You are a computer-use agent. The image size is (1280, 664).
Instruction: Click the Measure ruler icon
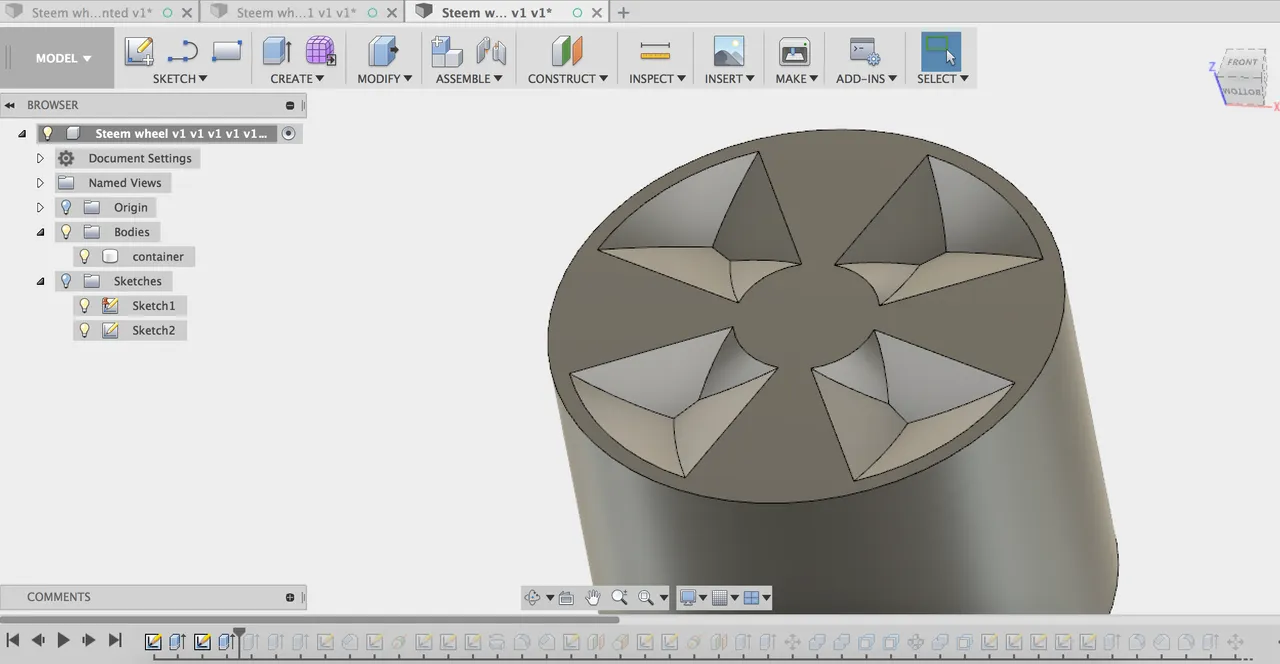click(x=655, y=51)
